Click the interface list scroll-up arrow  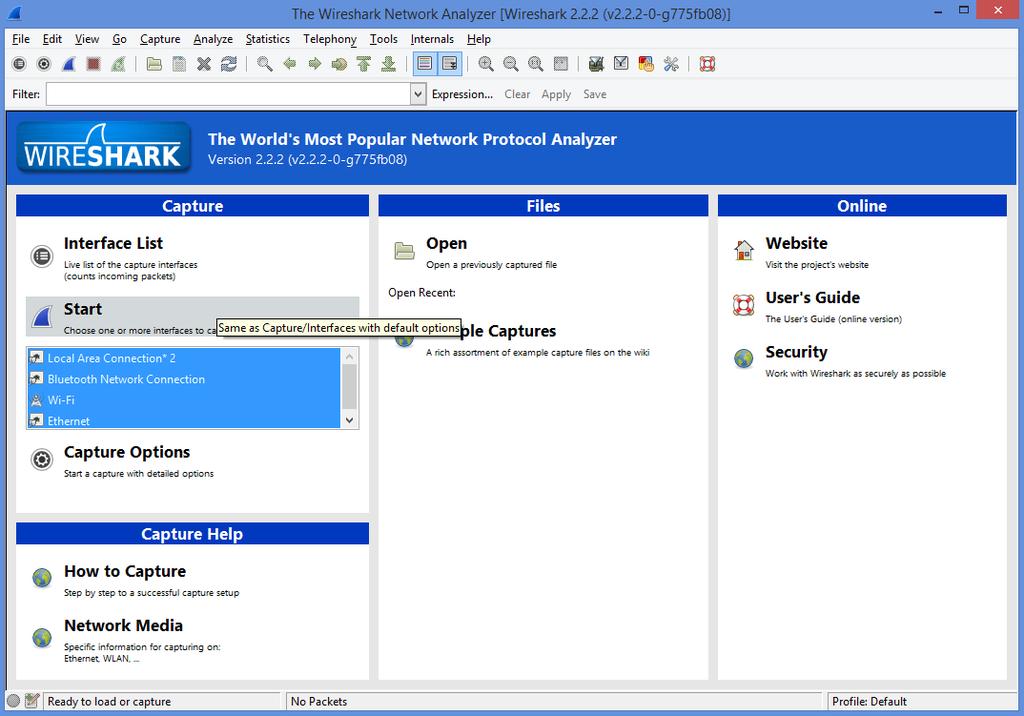coord(349,356)
